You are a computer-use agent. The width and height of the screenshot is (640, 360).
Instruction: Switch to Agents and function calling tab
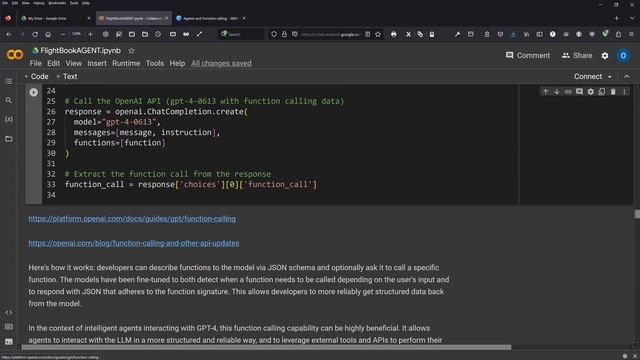211,18
